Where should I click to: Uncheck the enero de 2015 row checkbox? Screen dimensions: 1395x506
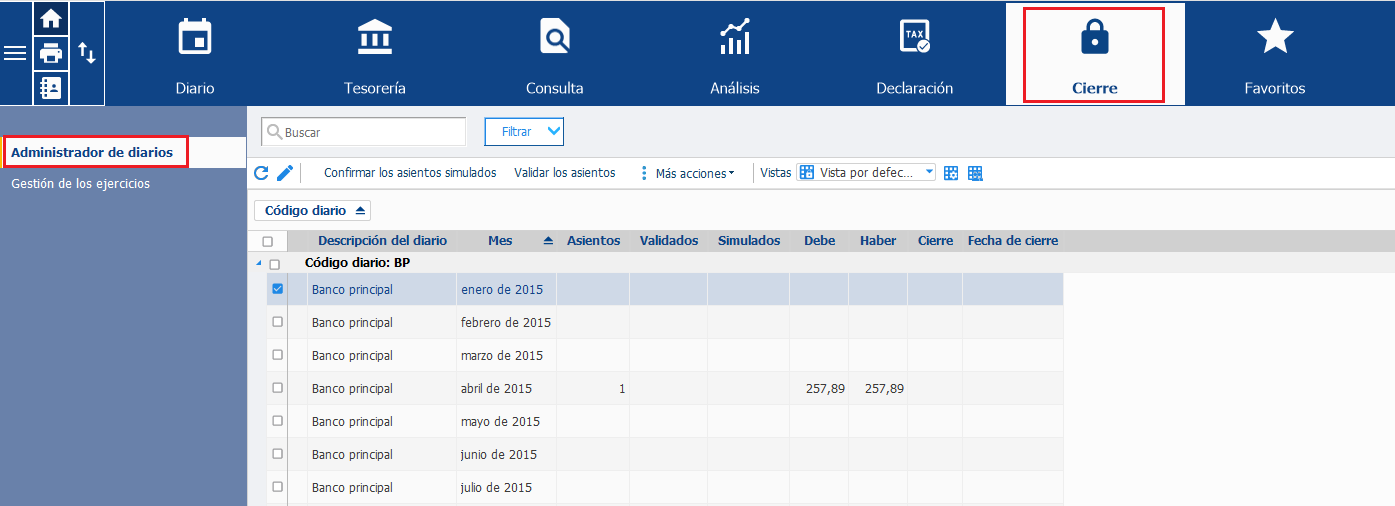(x=278, y=289)
